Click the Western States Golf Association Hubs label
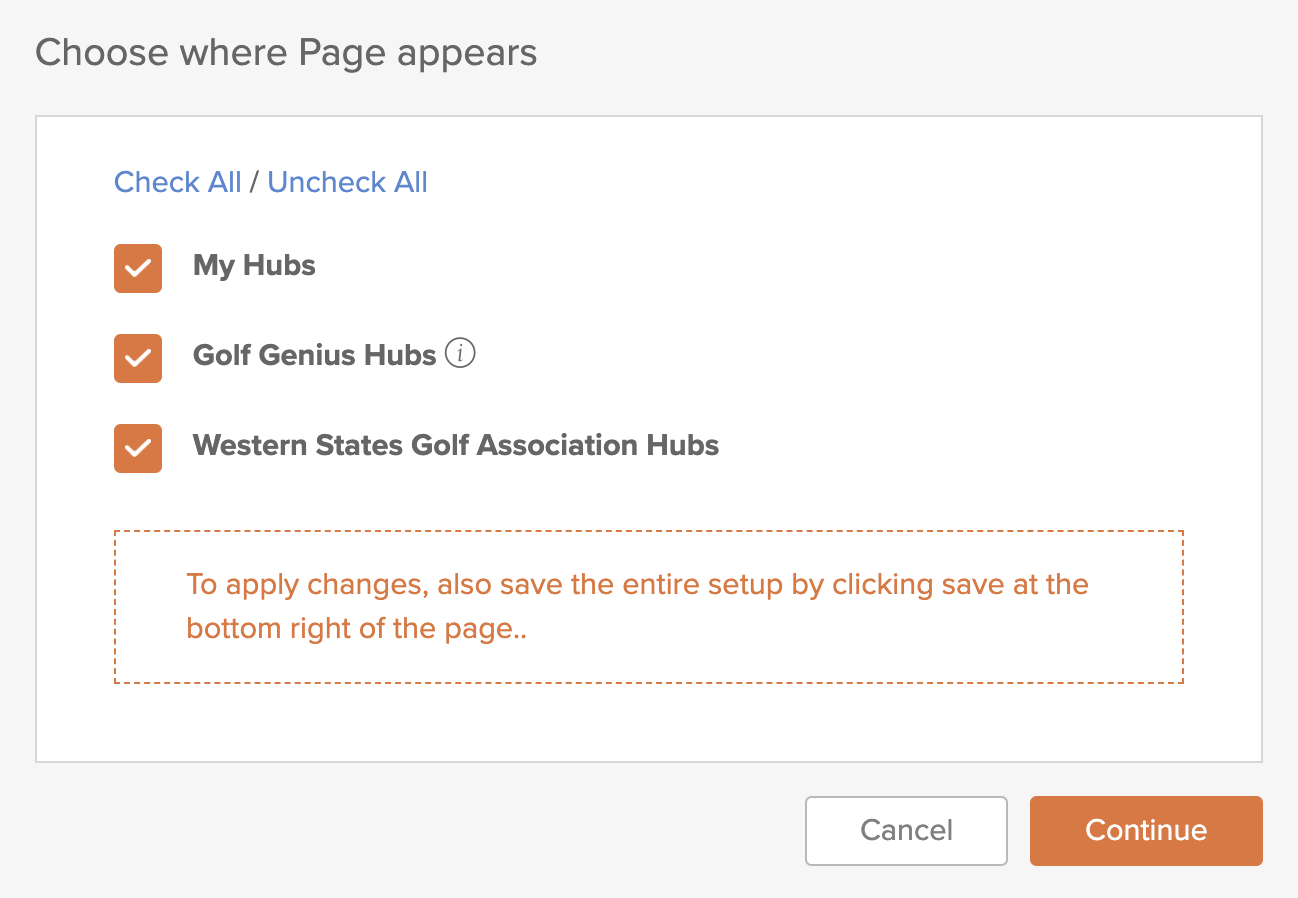The image size is (1298, 898). click(x=456, y=445)
